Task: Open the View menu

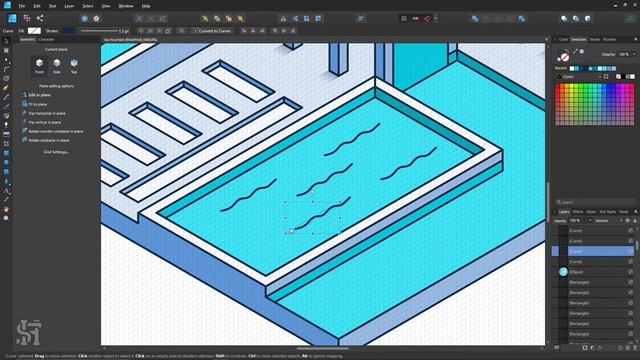Action: (105, 6)
